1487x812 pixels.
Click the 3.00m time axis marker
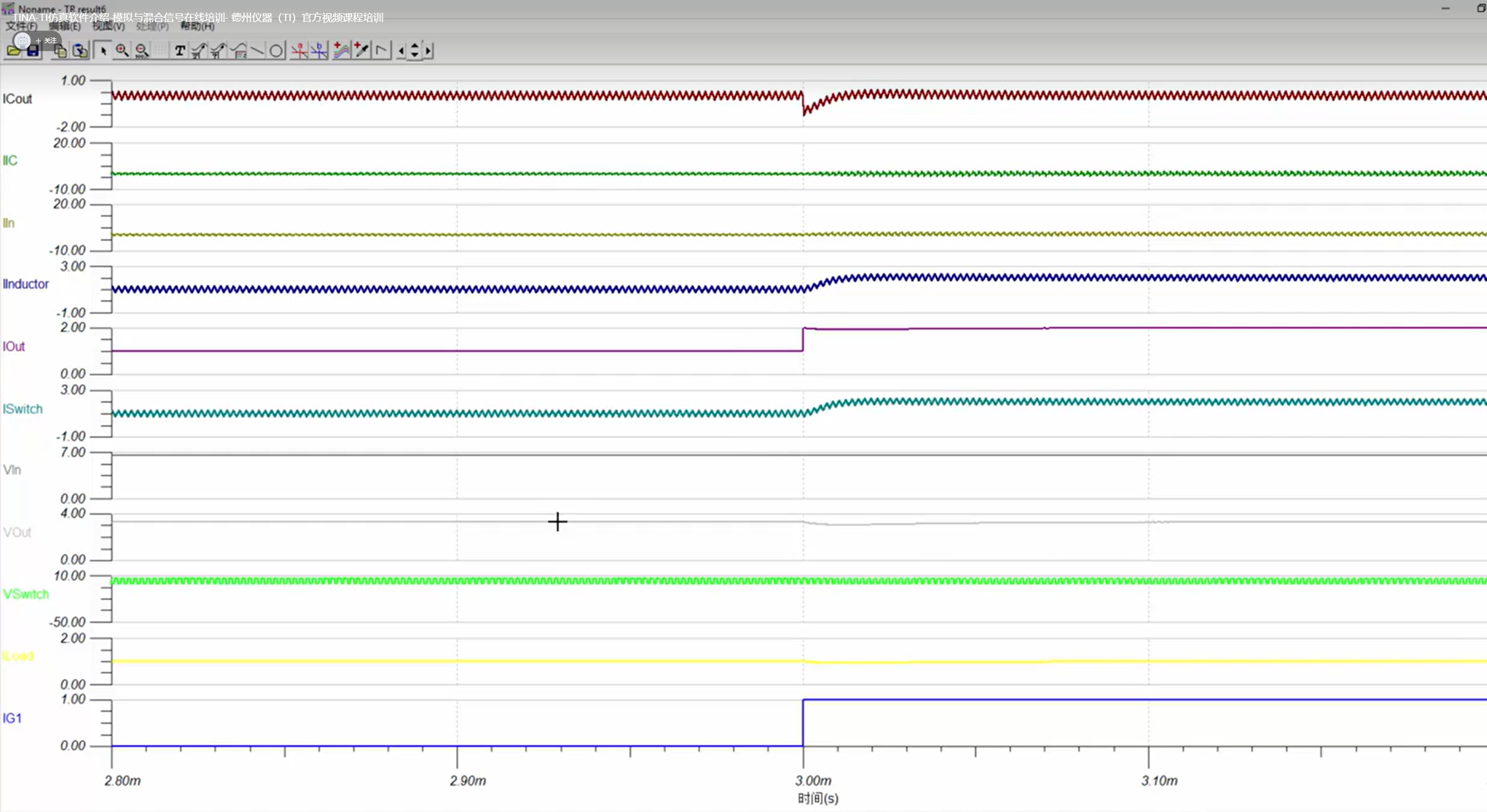click(813, 780)
